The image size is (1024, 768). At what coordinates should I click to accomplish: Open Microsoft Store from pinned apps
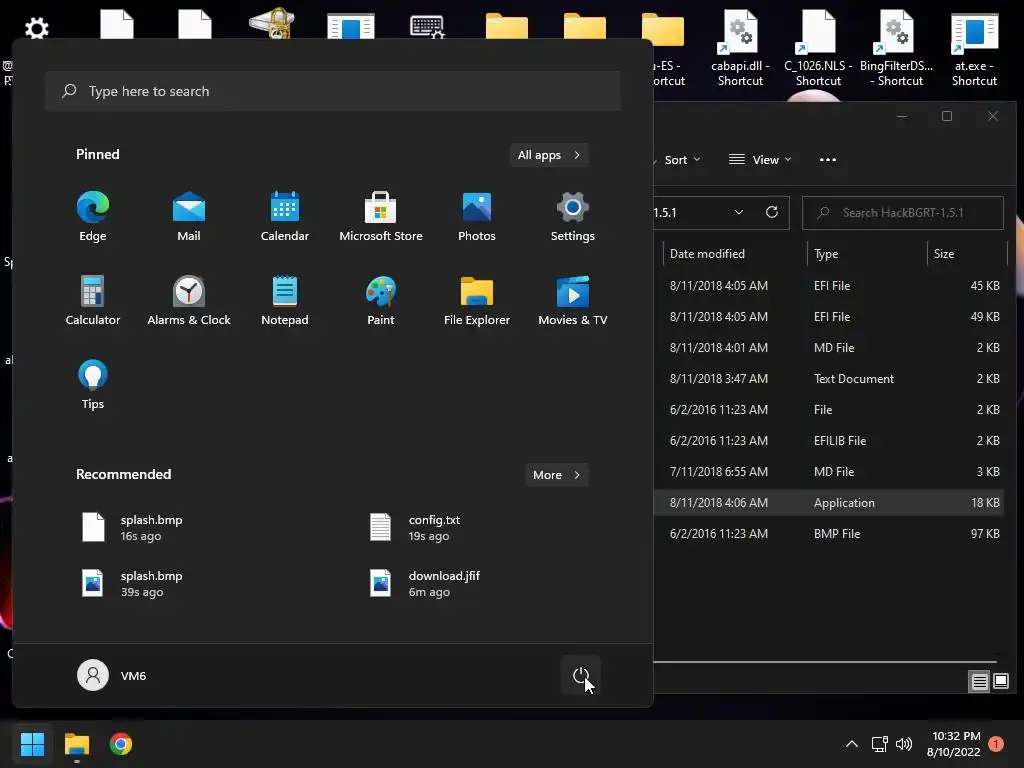(x=381, y=217)
